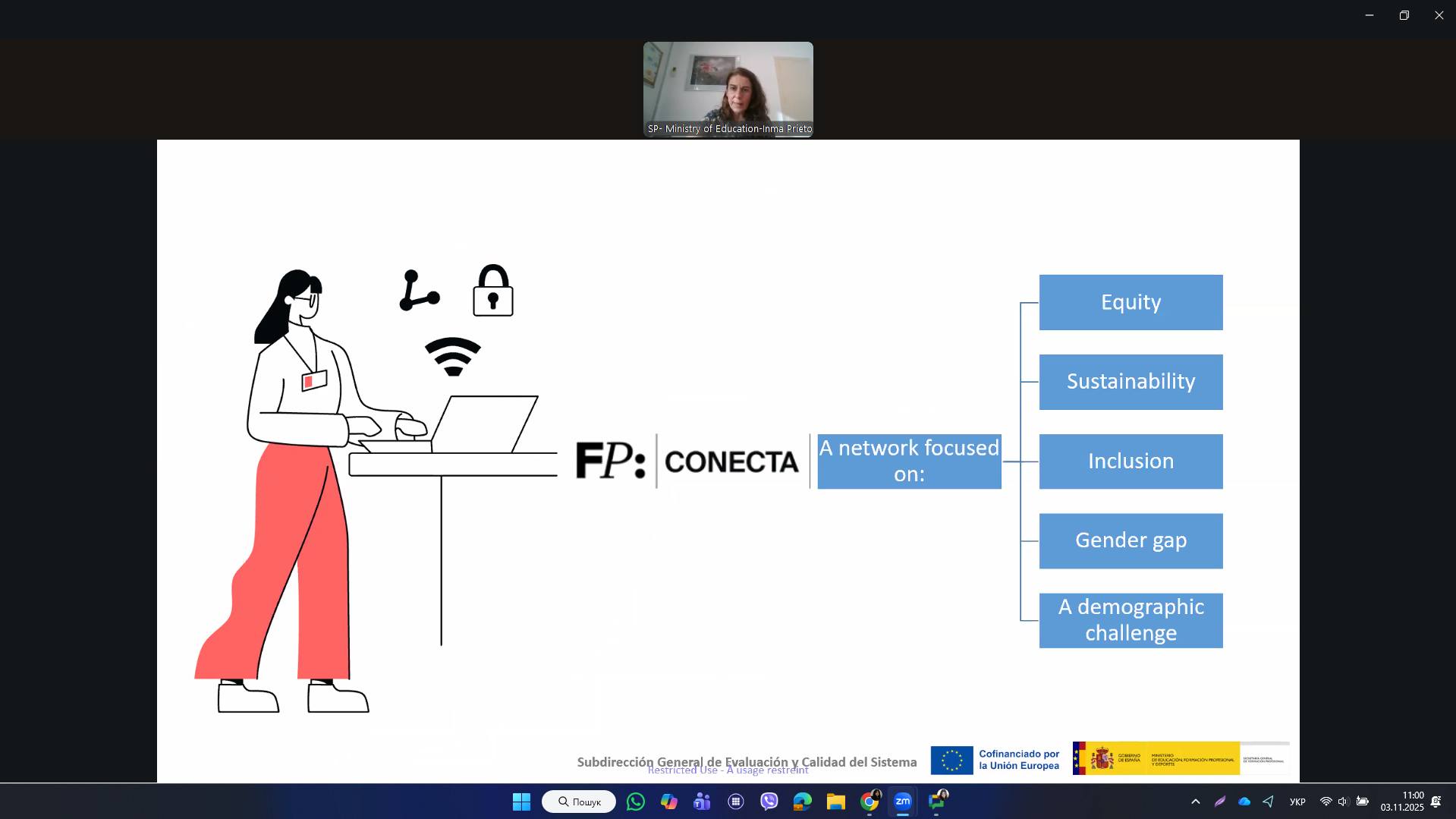This screenshot has width=1456, height=819.
Task: Open the Windows Start menu
Action: click(521, 802)
